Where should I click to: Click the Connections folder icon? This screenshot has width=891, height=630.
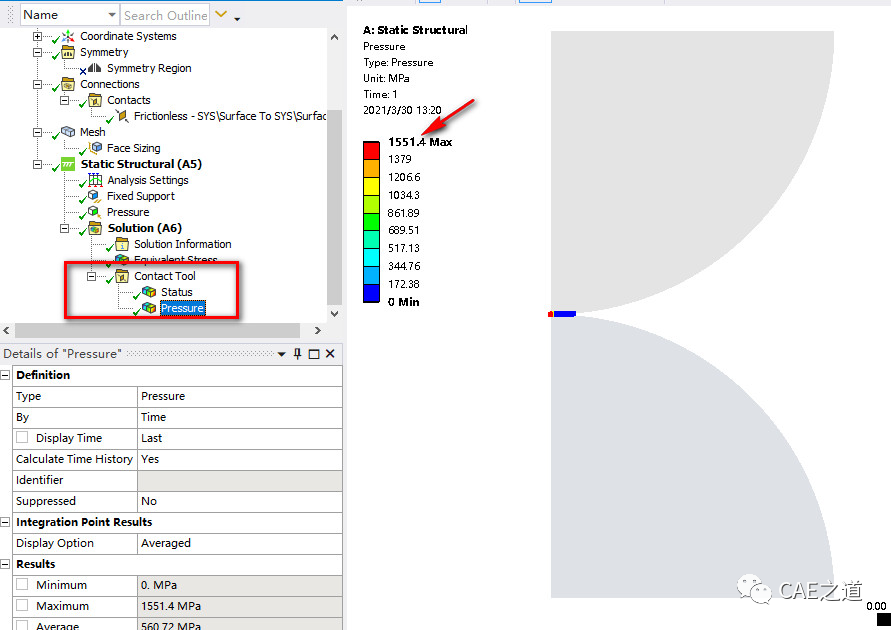tap(68, 85)
